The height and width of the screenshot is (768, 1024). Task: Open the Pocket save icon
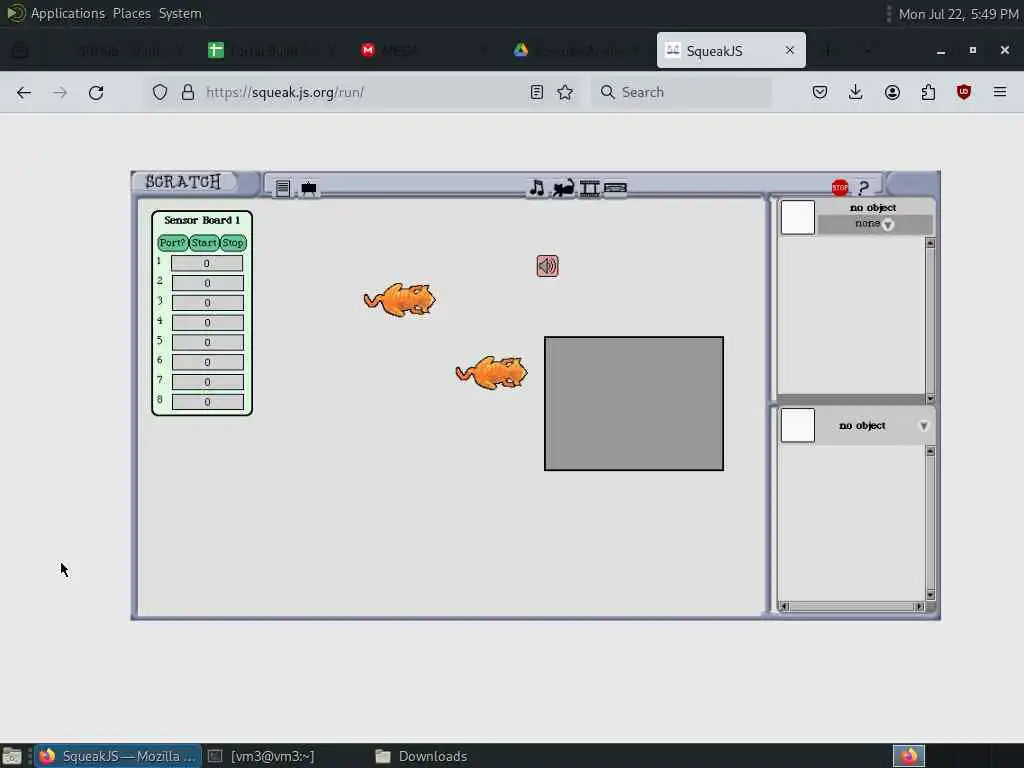coord(820,92)
